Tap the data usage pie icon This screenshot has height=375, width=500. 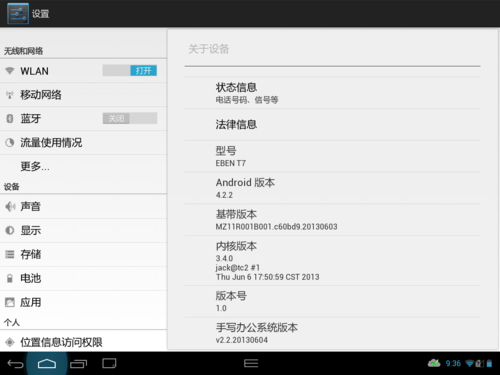[x=10, y=143]
